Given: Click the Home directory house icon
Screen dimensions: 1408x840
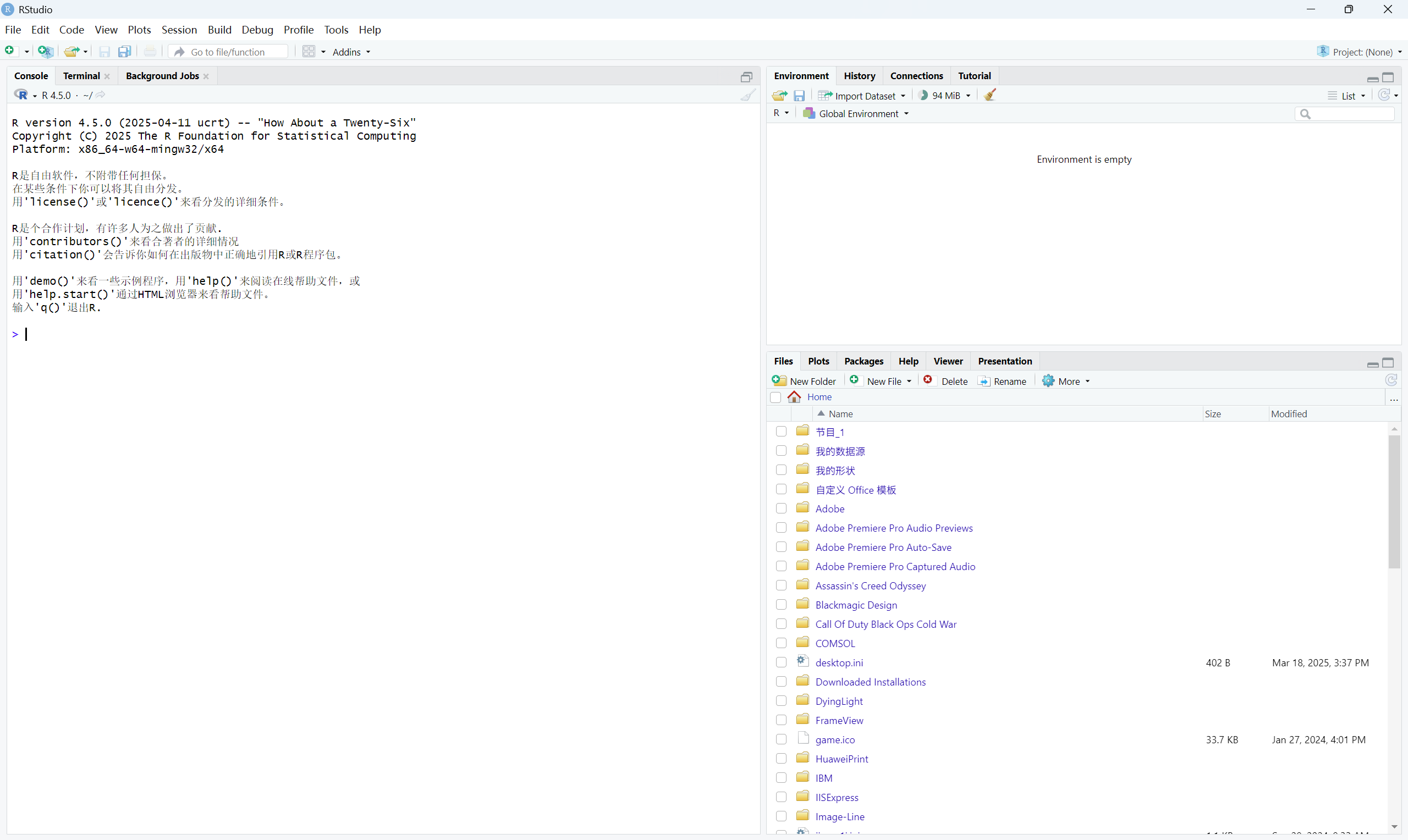Looking at the screenshot, I should pyautogui.click(x=794, y=397).
